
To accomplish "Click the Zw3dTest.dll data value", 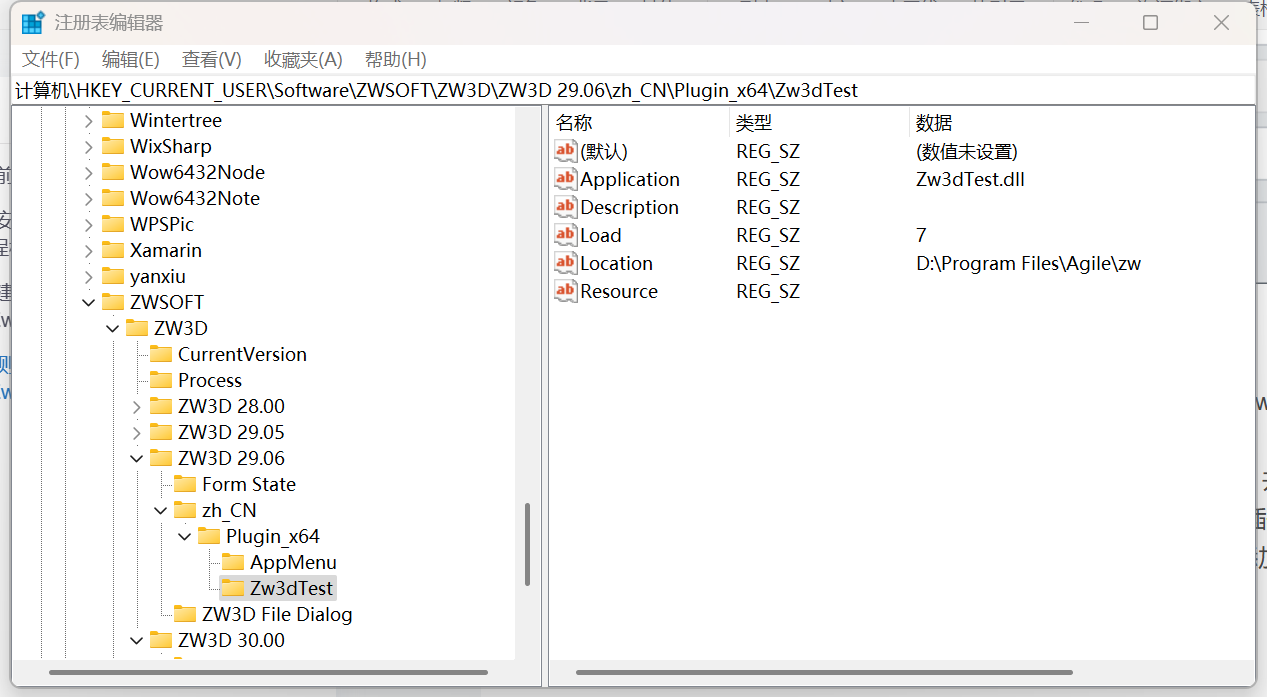I will tap(970, 179).
